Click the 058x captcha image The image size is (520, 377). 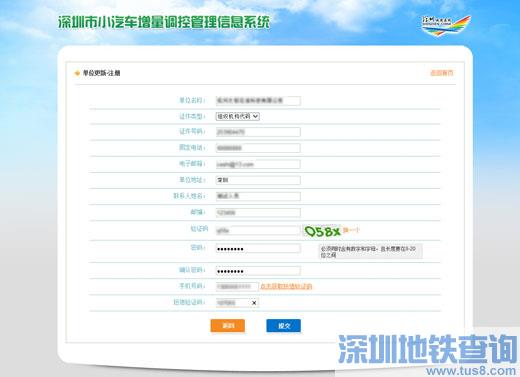pos(322,231)
